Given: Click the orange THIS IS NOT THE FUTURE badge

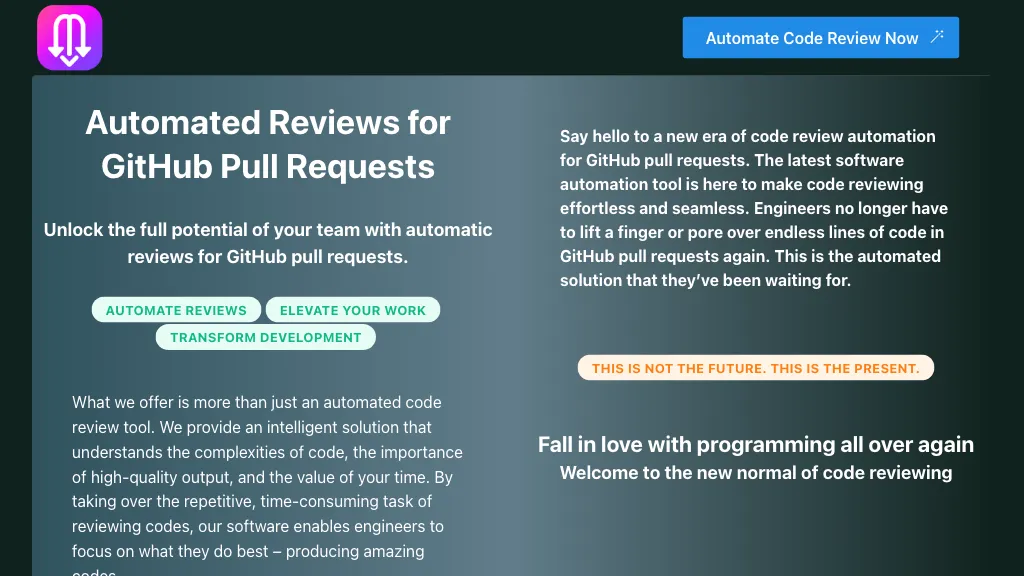Looking at the screenshot, I should click(756, 368).
